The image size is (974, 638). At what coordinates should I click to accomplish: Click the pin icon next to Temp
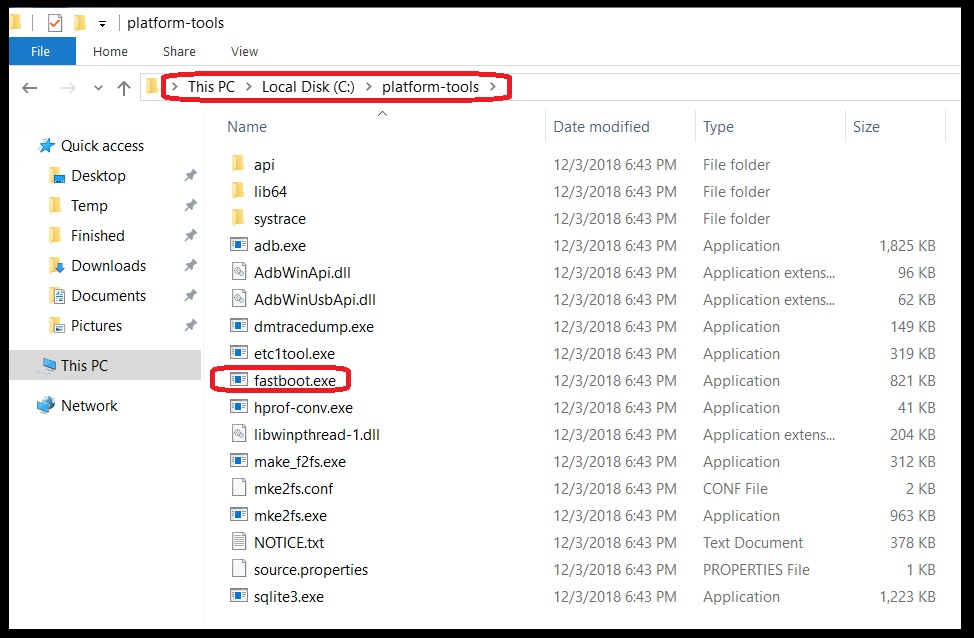191,206
